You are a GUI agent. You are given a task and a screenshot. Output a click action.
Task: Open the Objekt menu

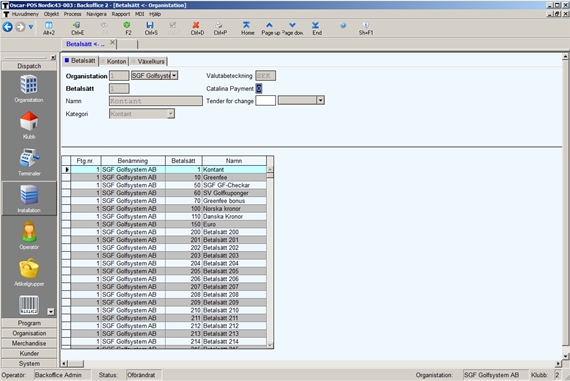pyautogui.click(x=51, y=14)
